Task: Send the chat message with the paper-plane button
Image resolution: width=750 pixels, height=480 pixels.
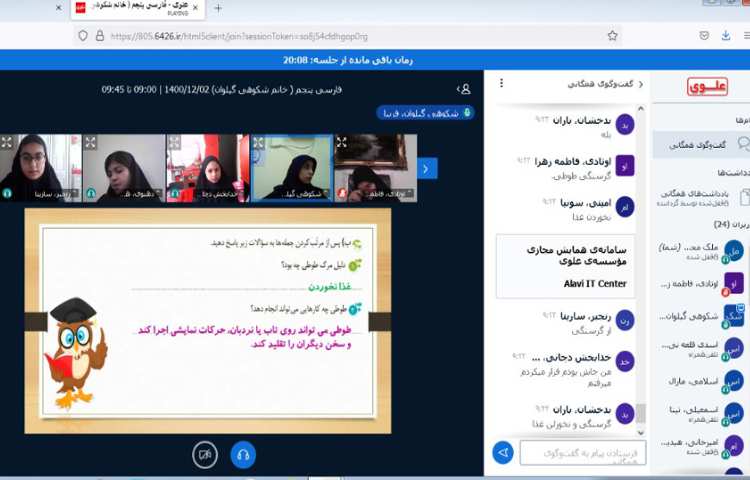Action: click(x=503, y=452)
